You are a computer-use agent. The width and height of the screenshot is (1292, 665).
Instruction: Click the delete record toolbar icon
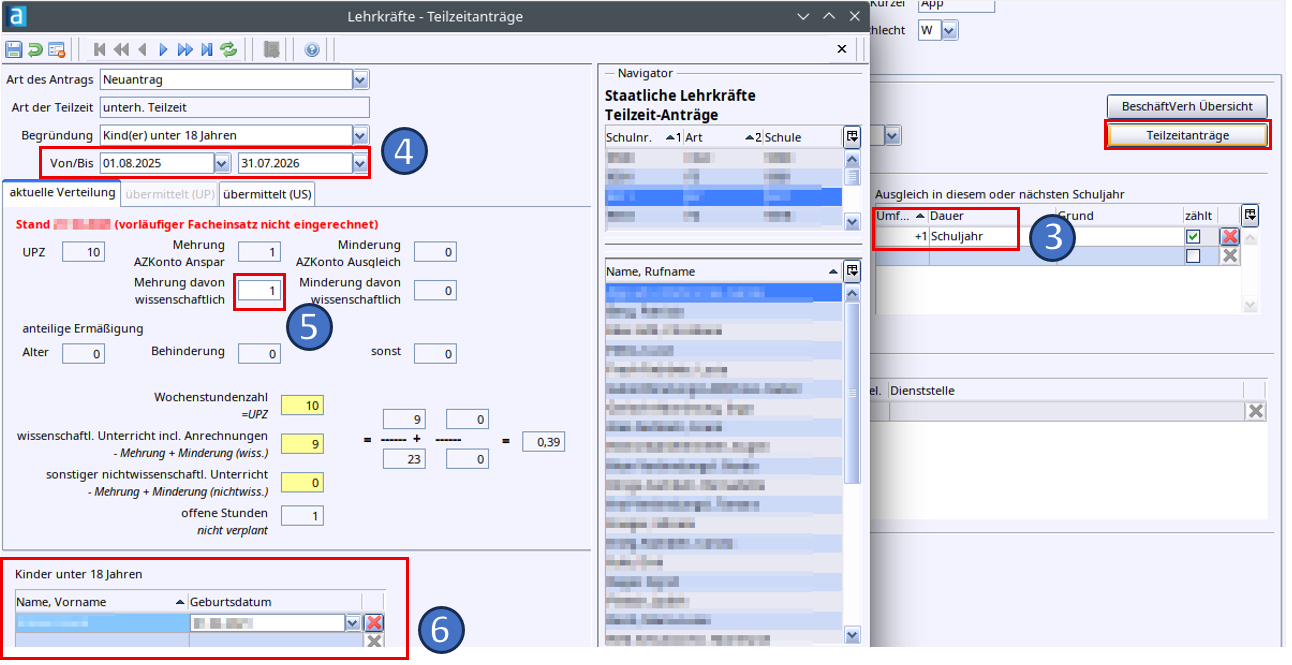click(x=56, y=49)
